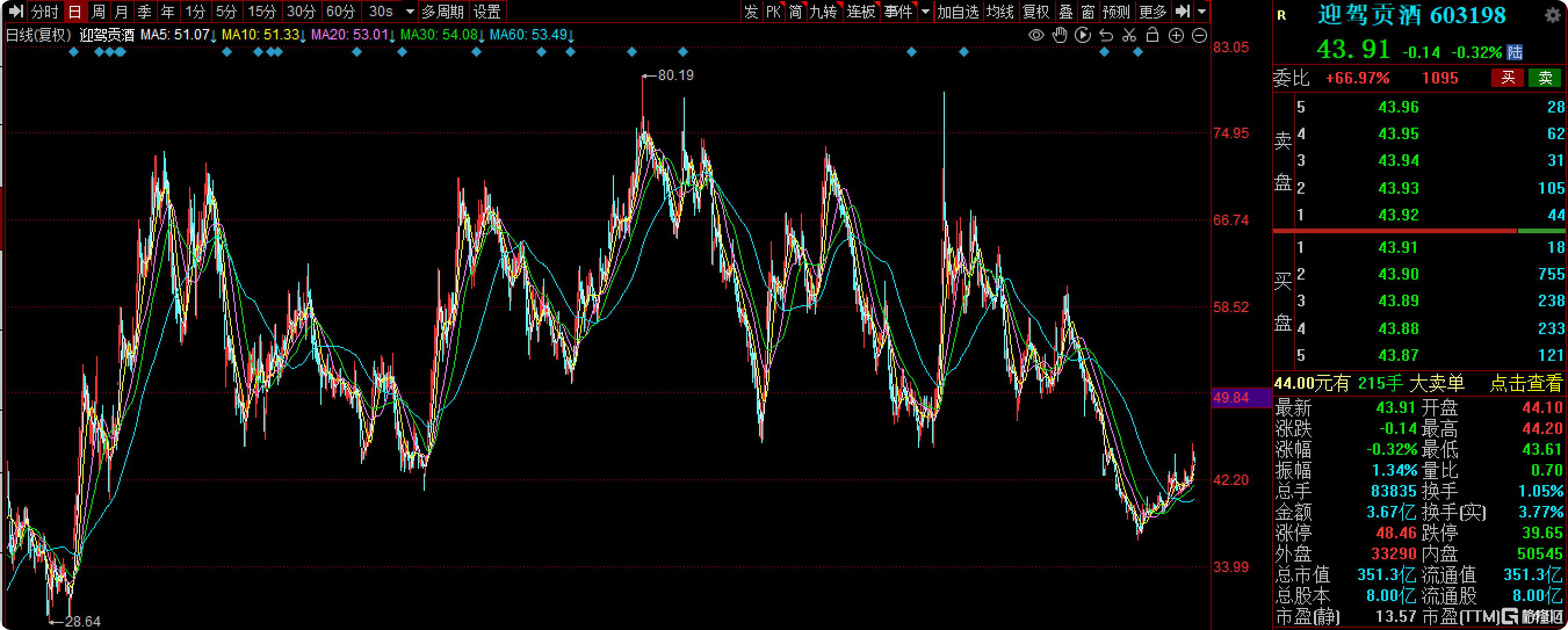Open 复权 adjustment options

point(1035,12)
